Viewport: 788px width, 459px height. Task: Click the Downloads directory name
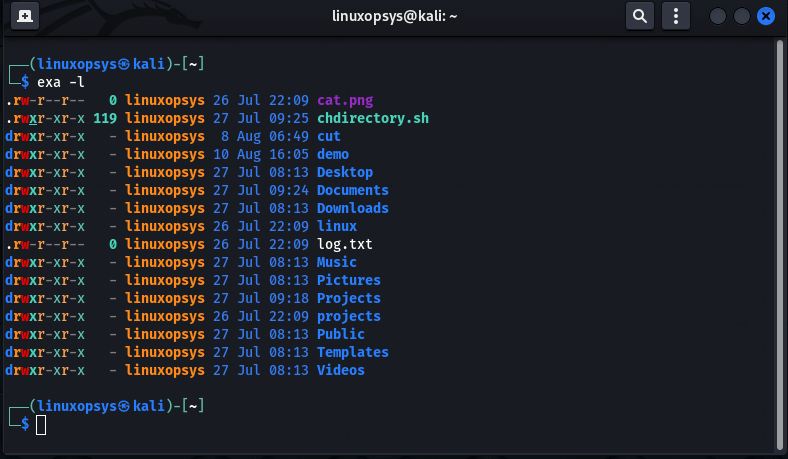(x=352, y=208)
